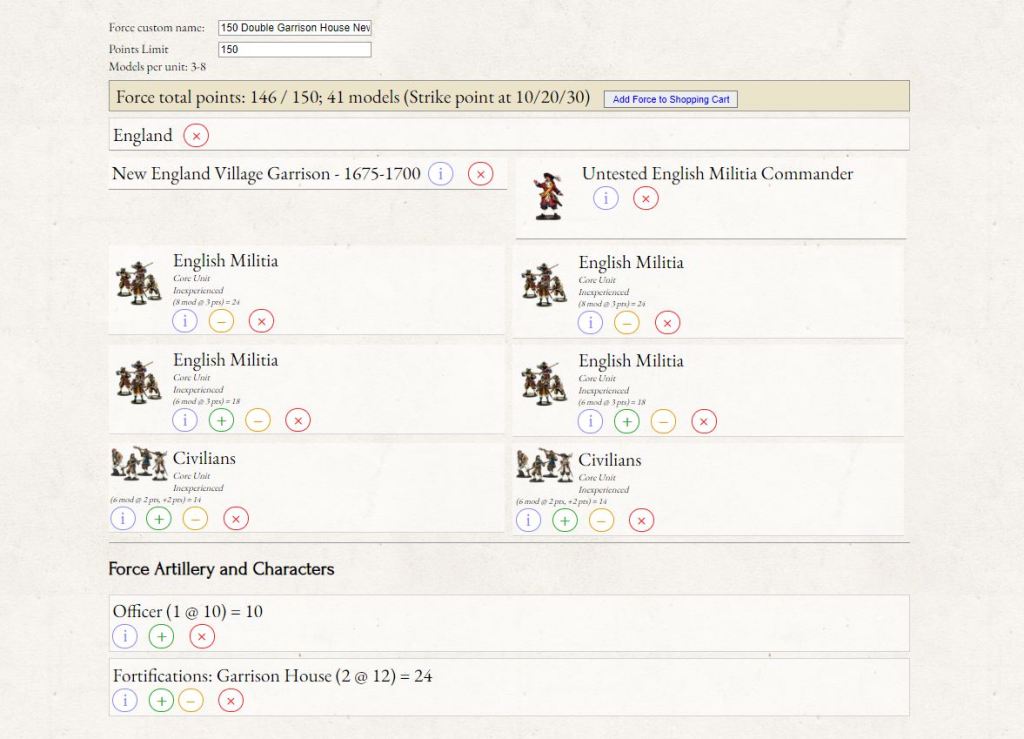The image size is (1024, 739).
Task: Show info for New England Village Garrison
Action: (440, 174)
